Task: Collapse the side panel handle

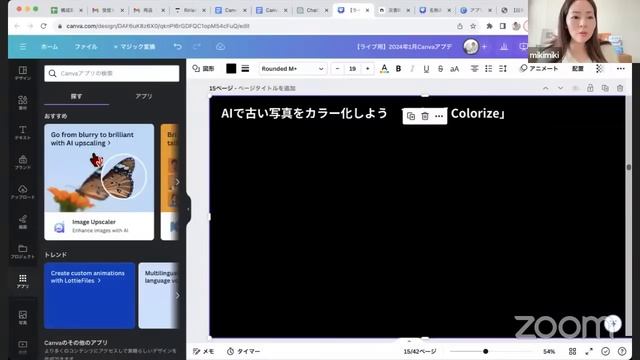Action: tap(188, 209)
